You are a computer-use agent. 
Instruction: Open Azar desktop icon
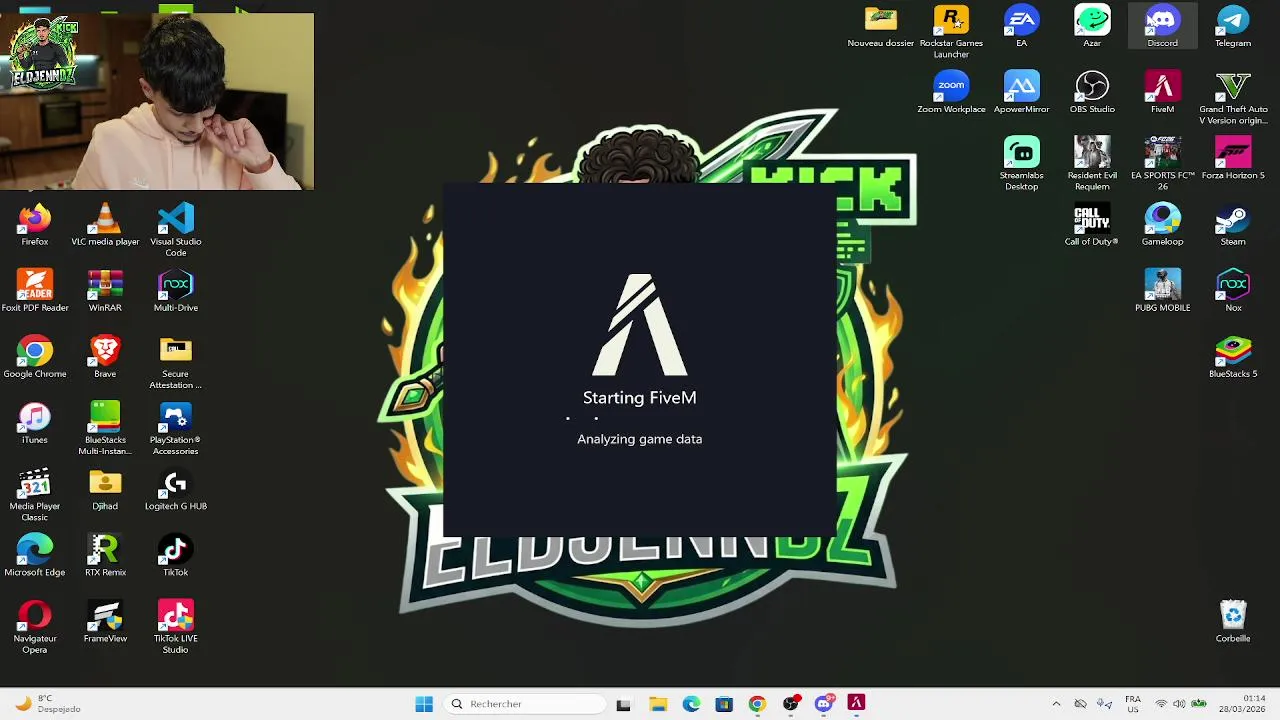(1092, 27)
